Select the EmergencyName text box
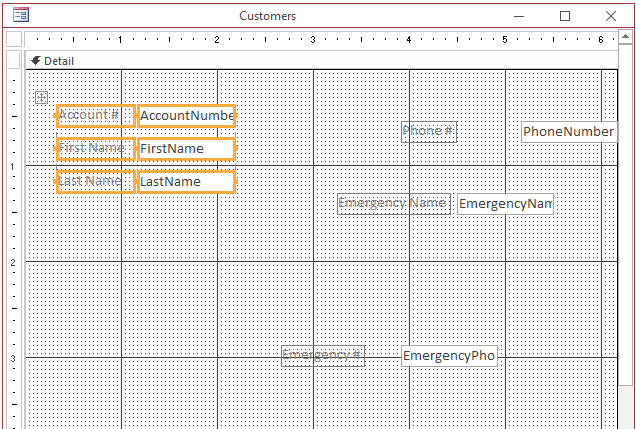This screenshot has width=636, height=429. tap(505, 204)
